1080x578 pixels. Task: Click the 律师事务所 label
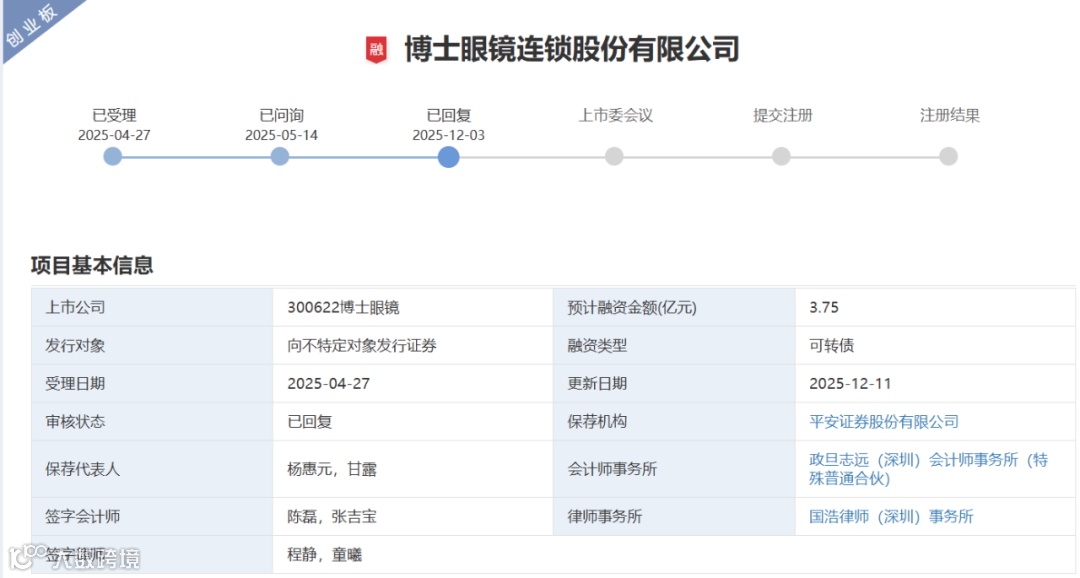point(605,517)
